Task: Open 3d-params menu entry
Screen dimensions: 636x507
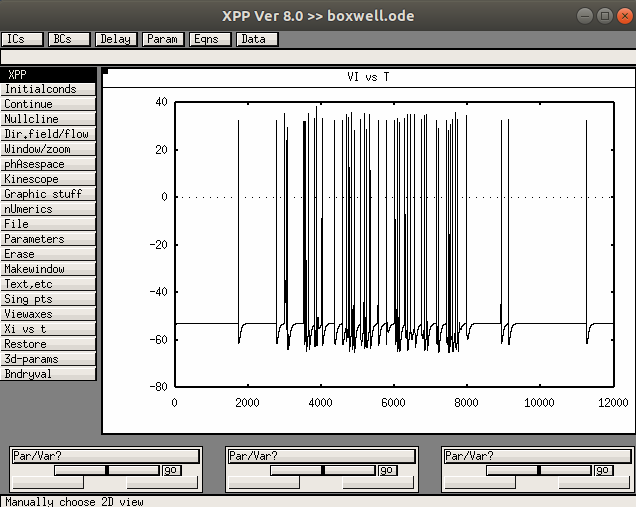Action: click(48, 359)
